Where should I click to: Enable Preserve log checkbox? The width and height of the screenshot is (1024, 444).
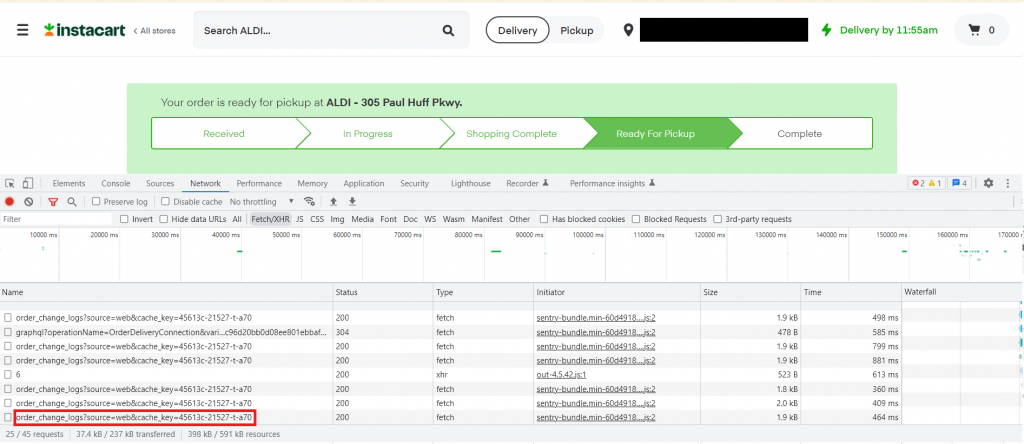(96, 202)
